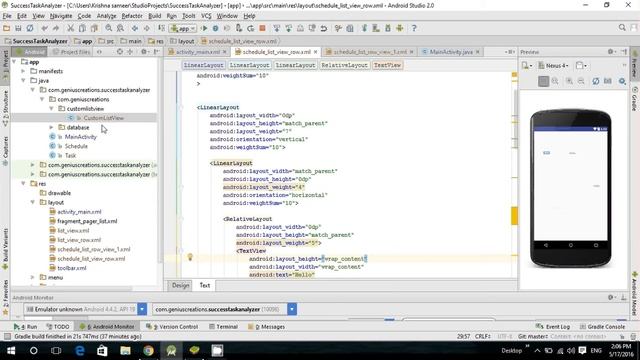
Task: Open File Explorer from the taskbar
Action: [125, 351]
